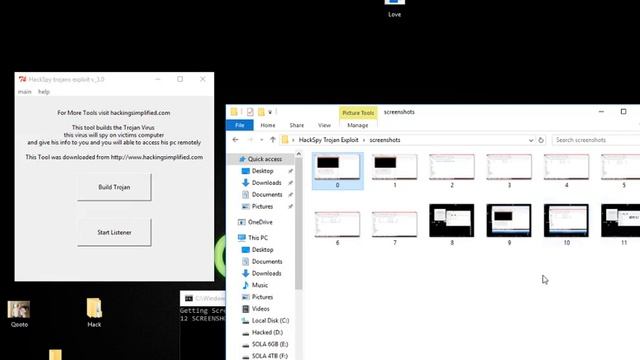Click the Picture Tools contextual tab header
The width and height of the screenshot is (640, 360).
point(358,113)
